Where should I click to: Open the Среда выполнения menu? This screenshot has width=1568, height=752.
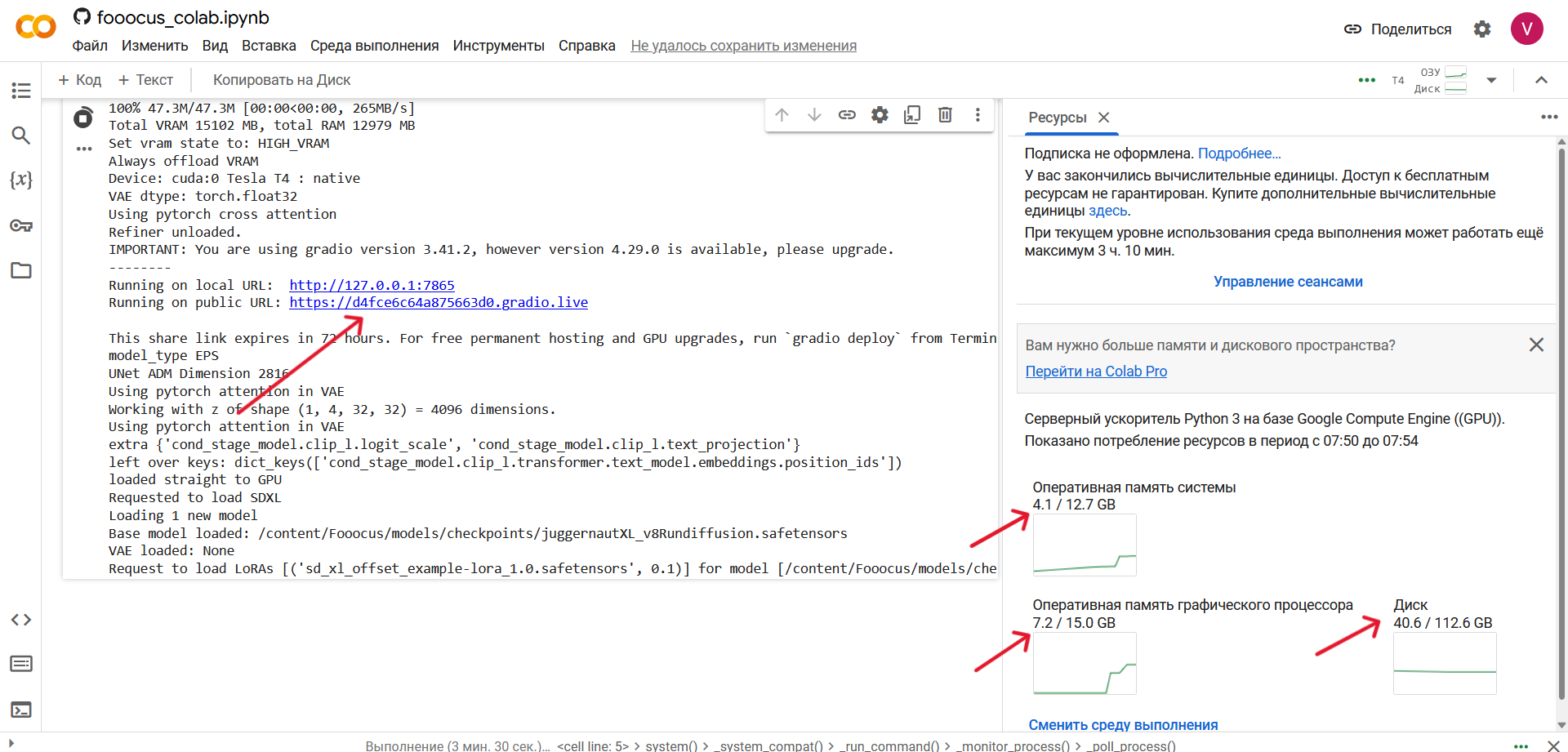[374, 46]
